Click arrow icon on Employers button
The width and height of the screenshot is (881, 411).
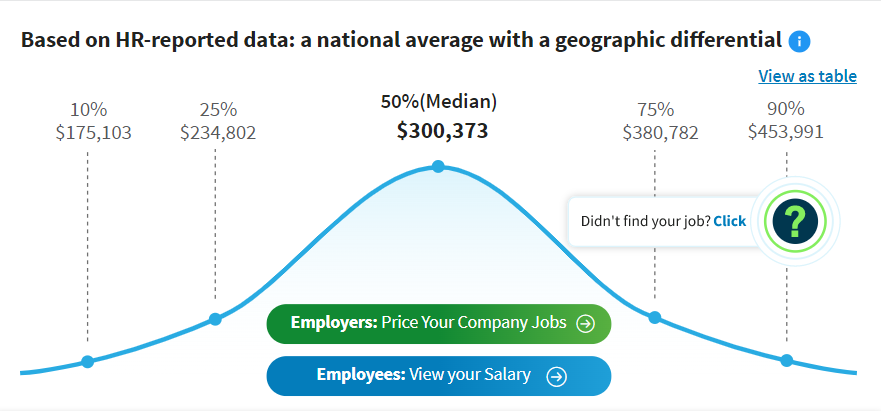point(586,323)
